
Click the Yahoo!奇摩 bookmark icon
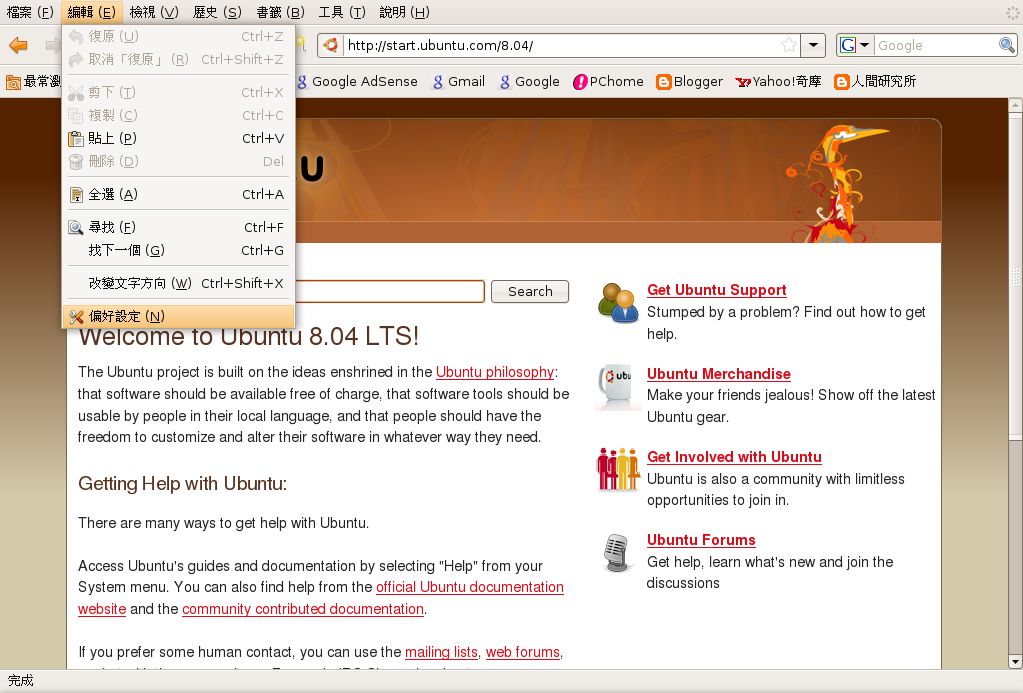742,82
